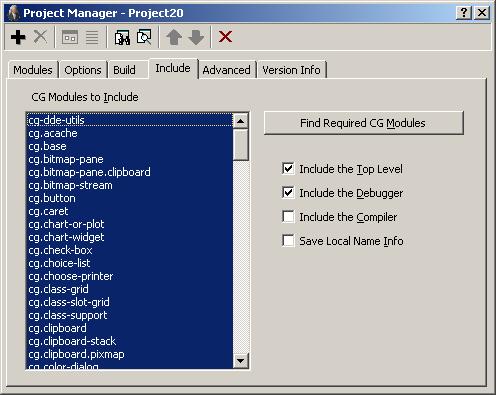Select cg.base module
This screenshot has width=496, height=395.
click(x=130, y=146)
